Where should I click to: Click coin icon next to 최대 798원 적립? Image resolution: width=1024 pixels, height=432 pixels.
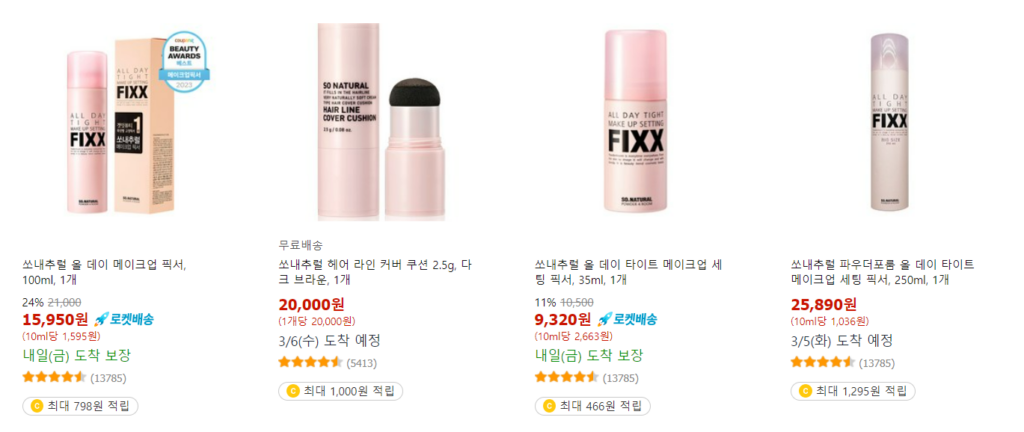click(37, 406)
